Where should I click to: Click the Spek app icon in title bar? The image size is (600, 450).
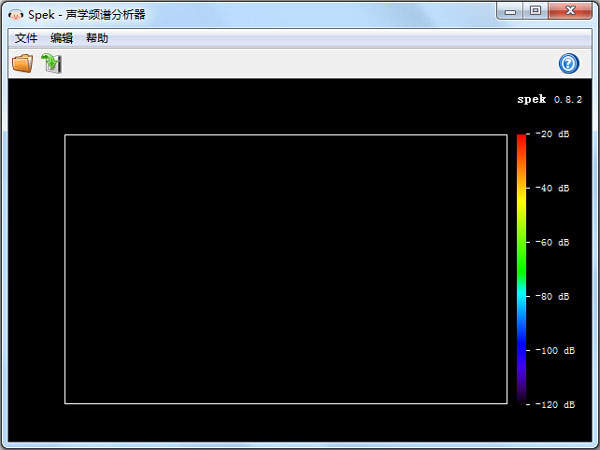click(16, 13)
